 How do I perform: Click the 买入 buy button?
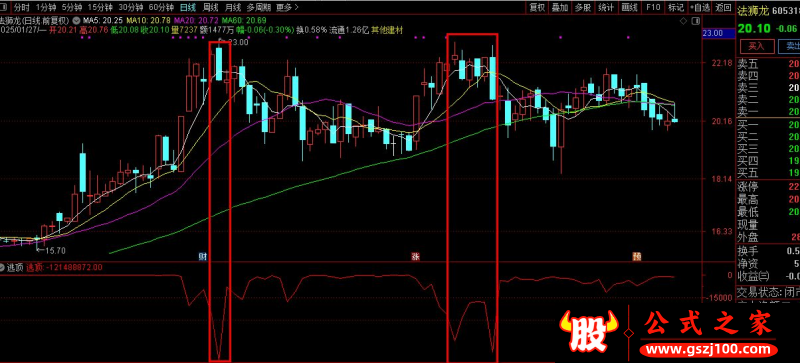pyautogui.click(x=756, y=46)
